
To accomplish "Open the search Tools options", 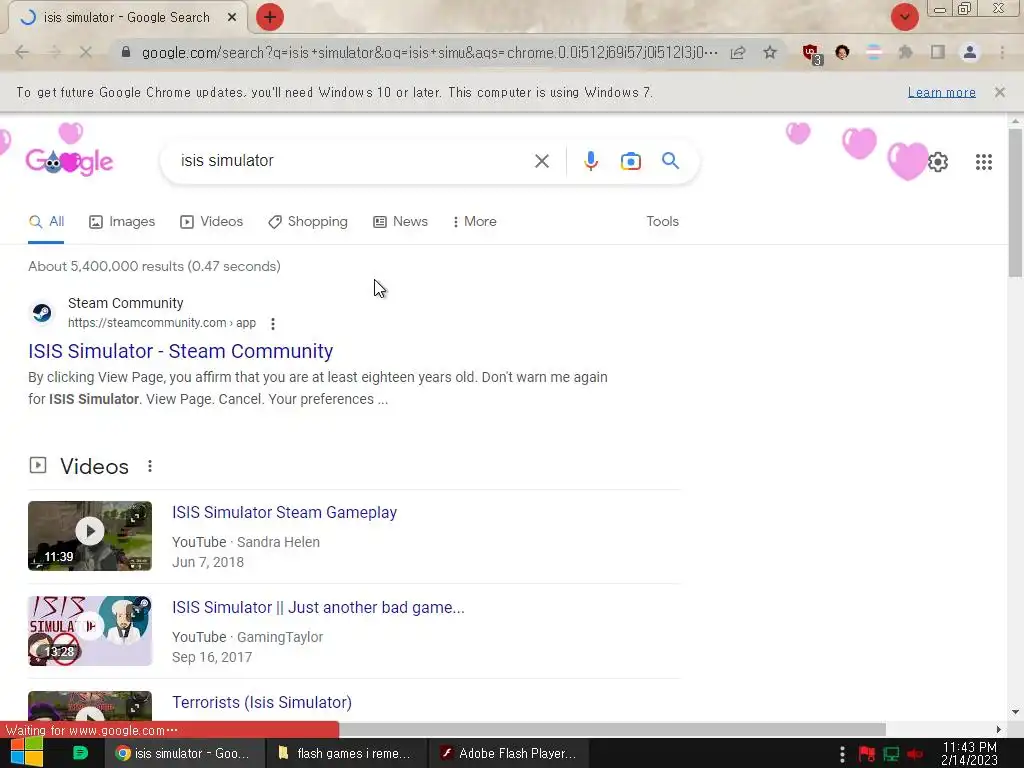I will pos(662,221).
